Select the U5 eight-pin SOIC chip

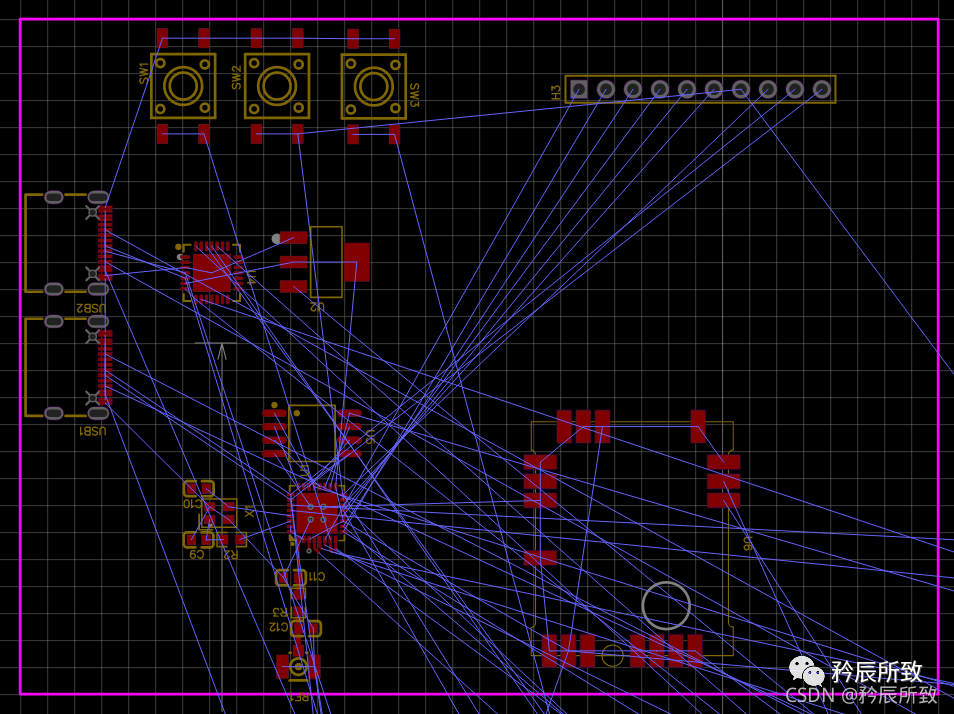[312, 433]
